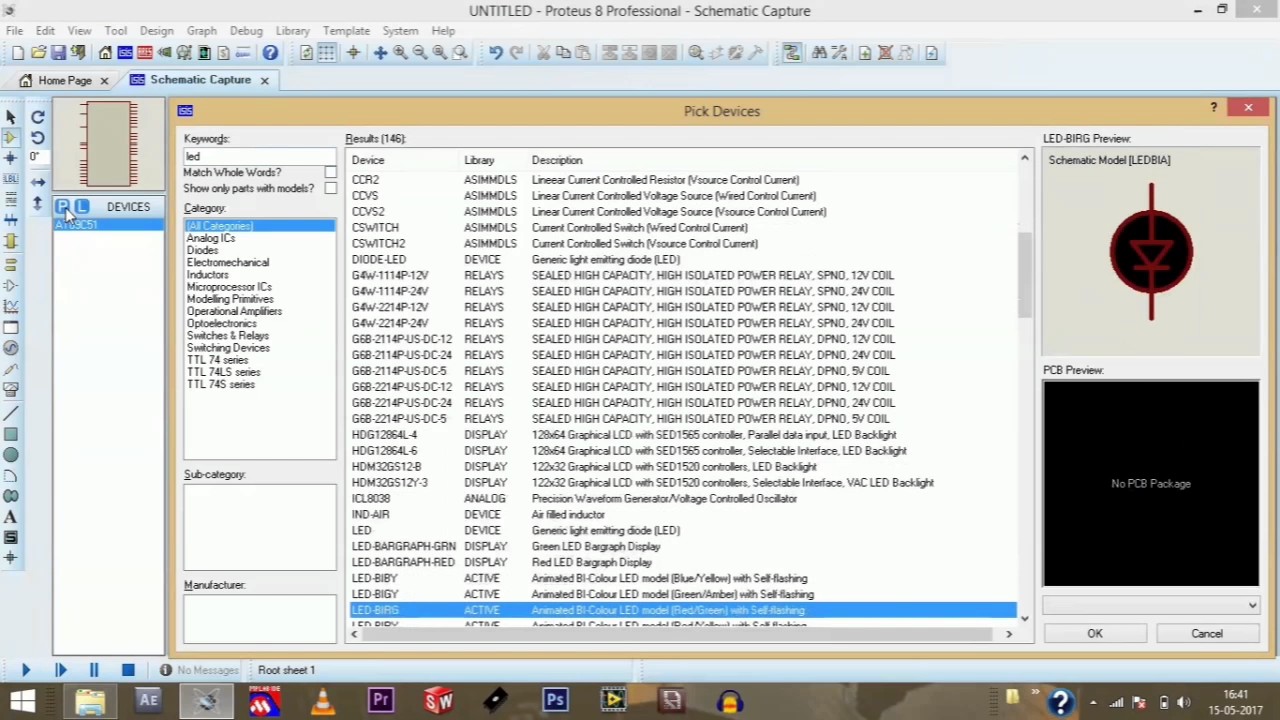Toggle the grid display toolbar icon
The height and width of the screenshot is (720, 1280).
click(327, 53)
